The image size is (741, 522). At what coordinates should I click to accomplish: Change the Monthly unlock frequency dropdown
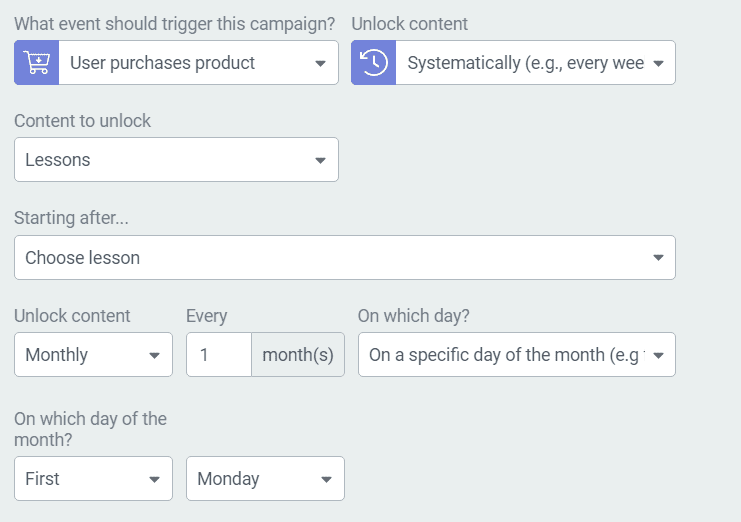click(x=94, y=355)
